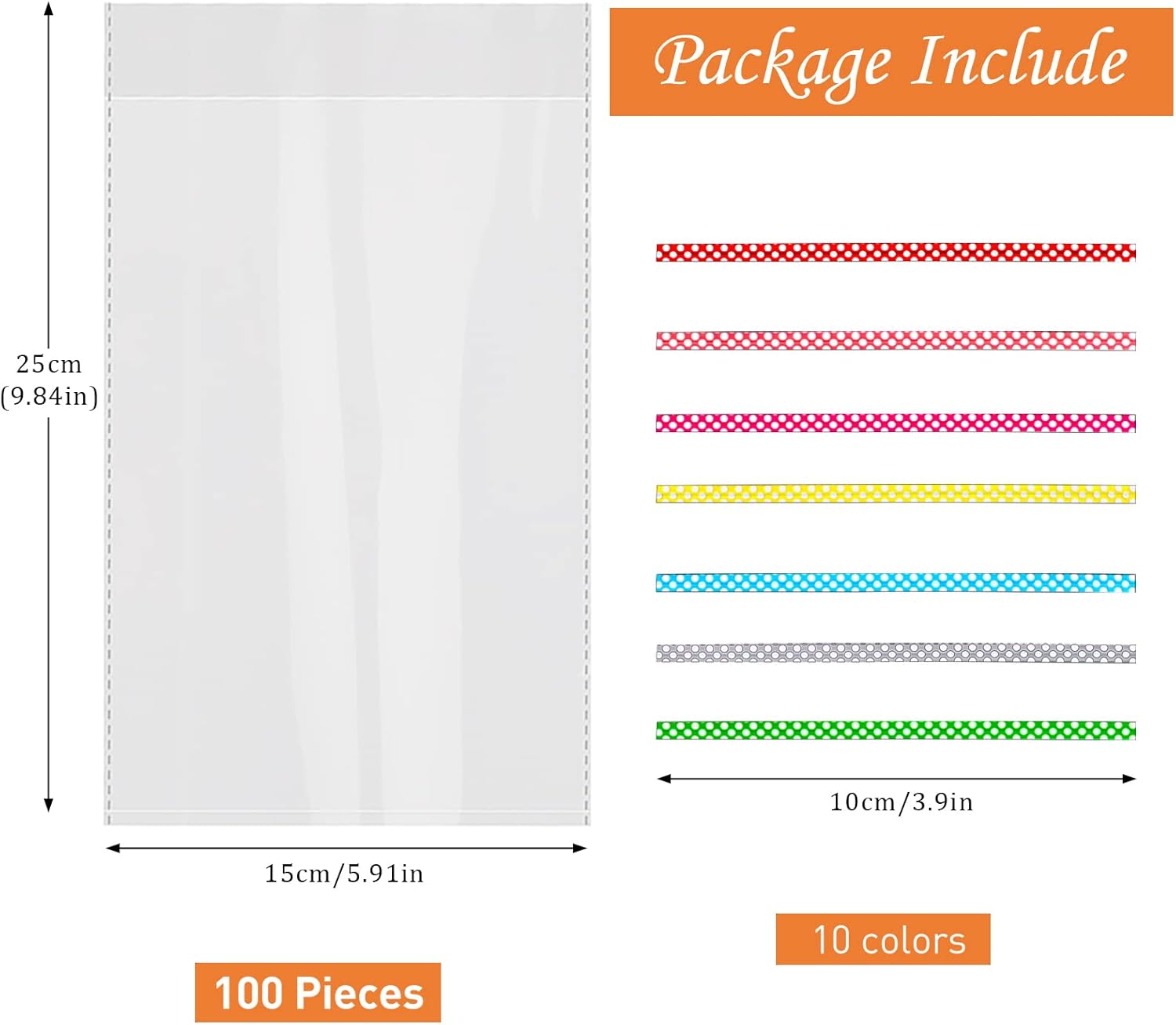1176x1025 pixels.
Task: Click the "Package Include" orange banner
Action: [891, 62]
